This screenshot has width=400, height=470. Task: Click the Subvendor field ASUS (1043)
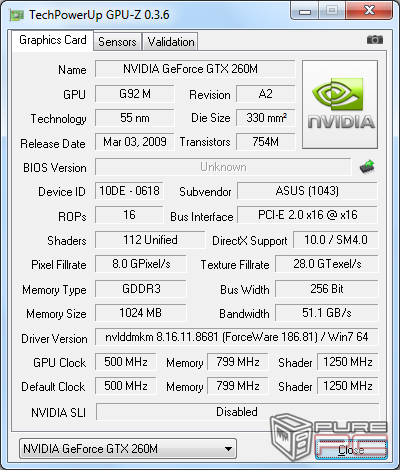pyautogui.click(x=307, y=191)
